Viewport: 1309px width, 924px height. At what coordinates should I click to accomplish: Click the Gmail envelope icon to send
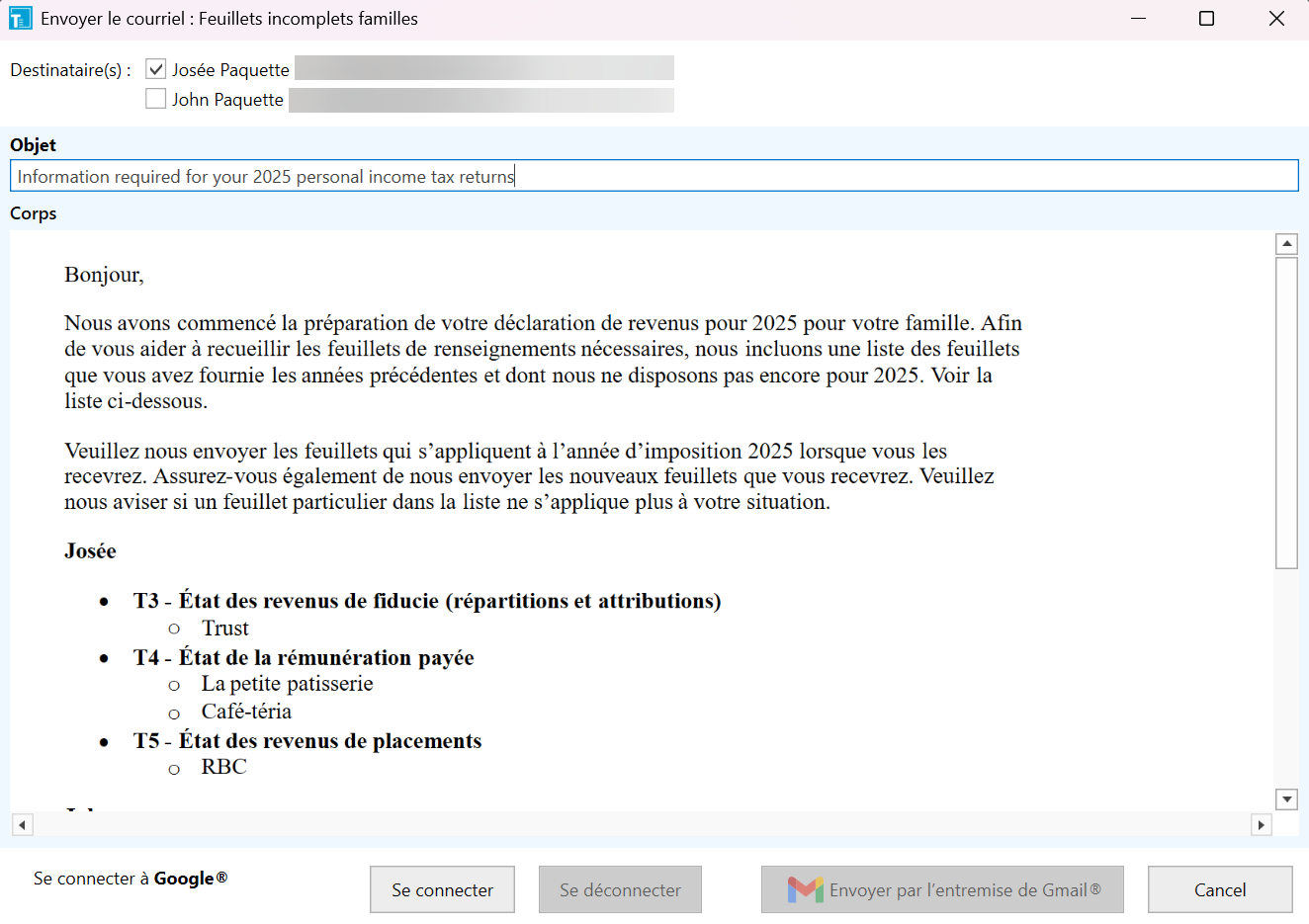coord(805,889)
